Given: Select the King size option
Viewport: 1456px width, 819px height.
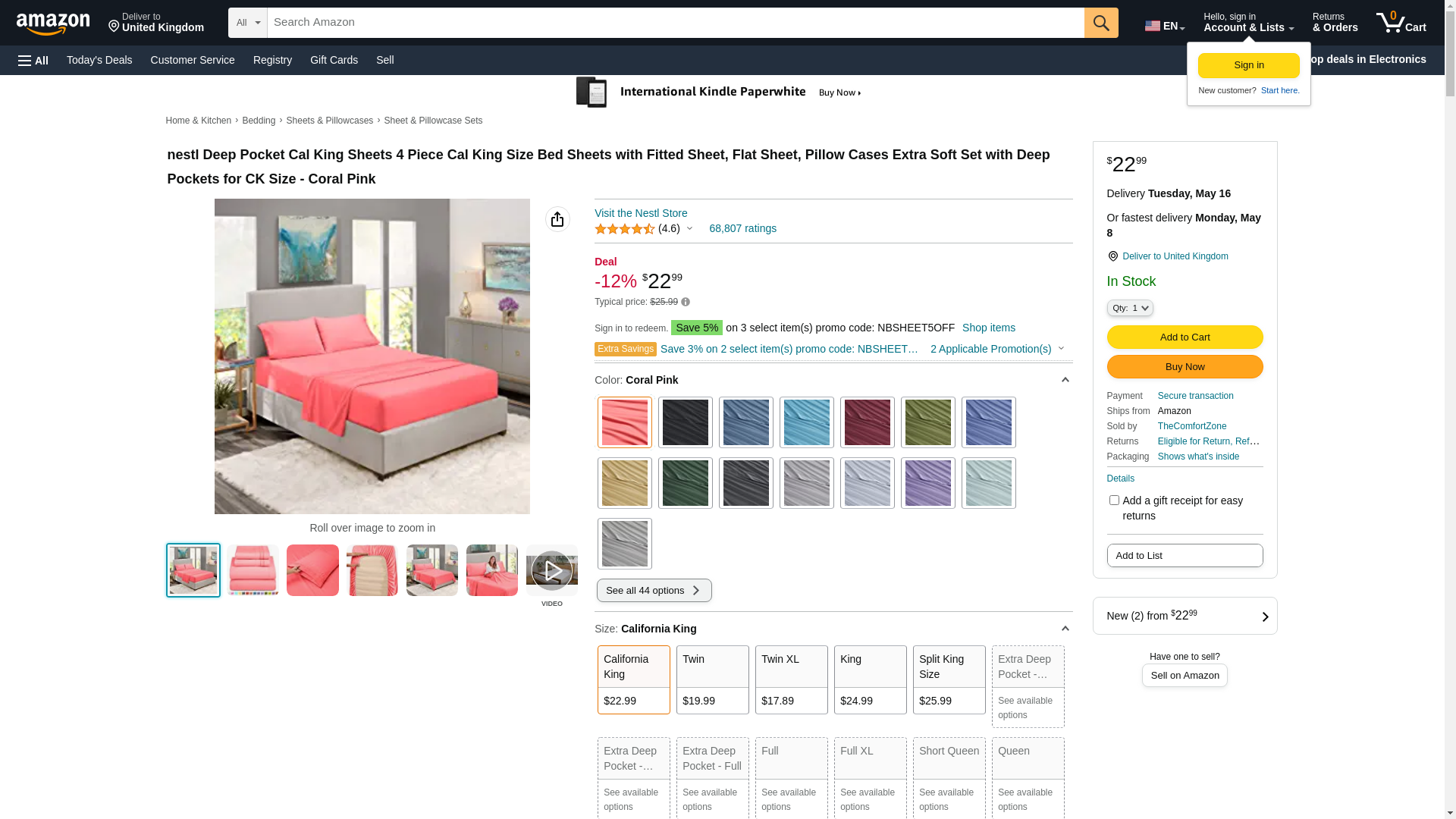Looking at the screenshot, I should (870, 679).
